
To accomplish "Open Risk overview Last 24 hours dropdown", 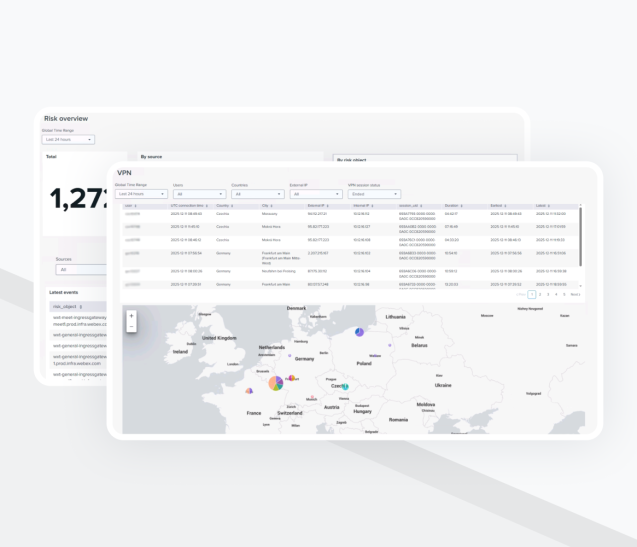I will 68,139.
